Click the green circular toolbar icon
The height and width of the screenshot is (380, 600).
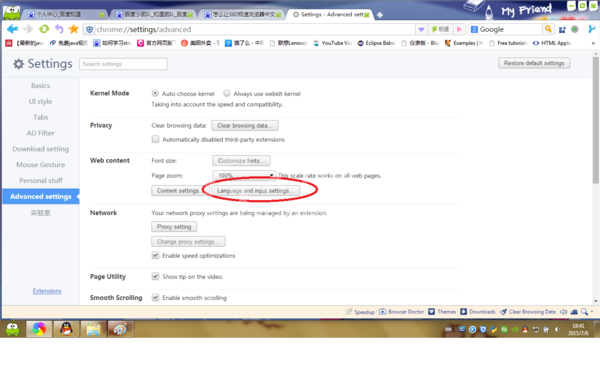[x=574, y=29]
